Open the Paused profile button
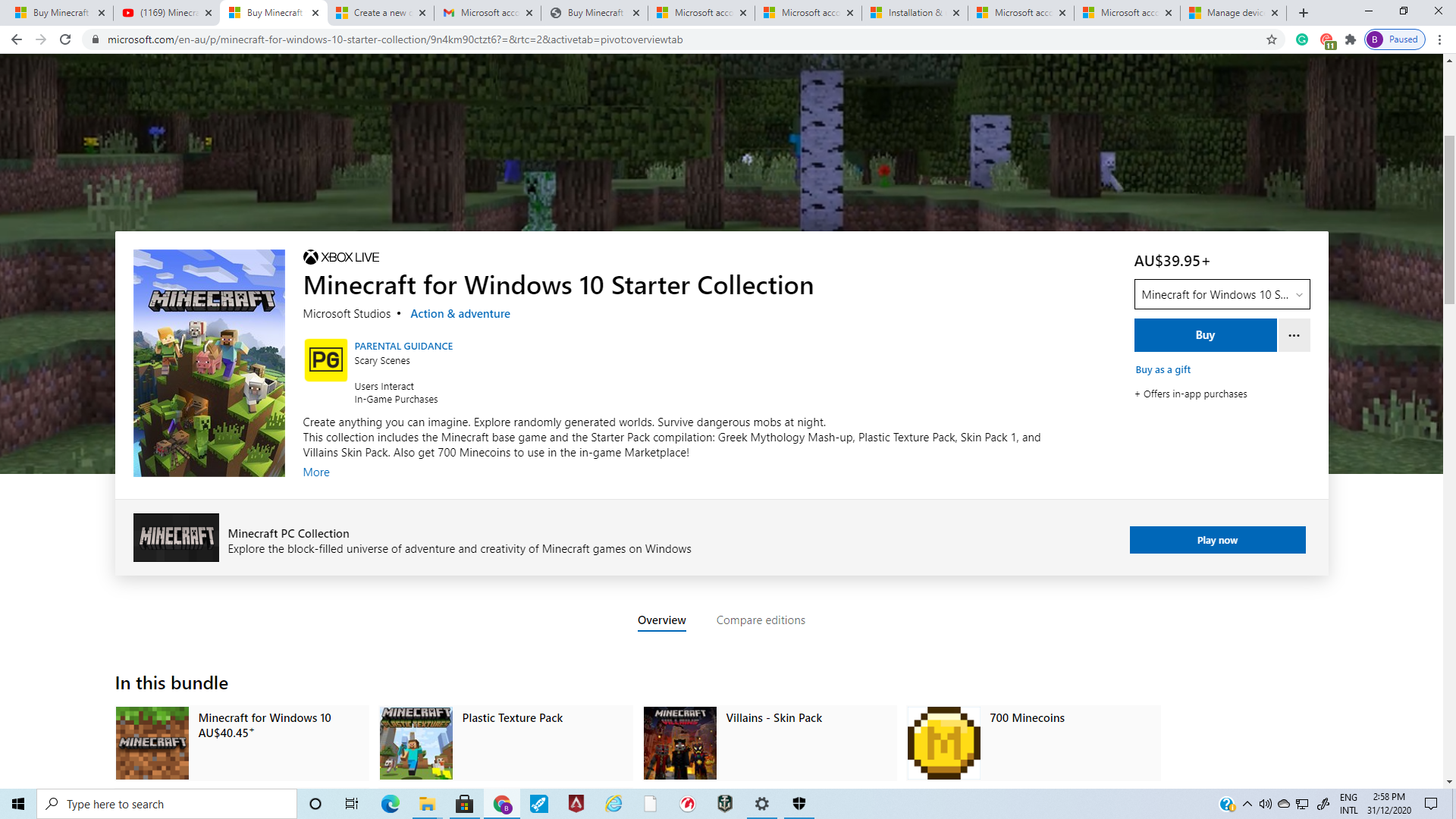The image size is (1456, 819). (1395, 39)
